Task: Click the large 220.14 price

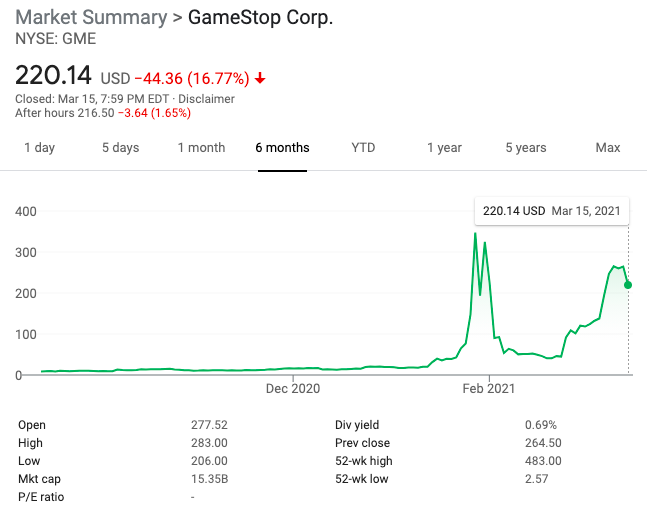Action: tap(53, 75)
